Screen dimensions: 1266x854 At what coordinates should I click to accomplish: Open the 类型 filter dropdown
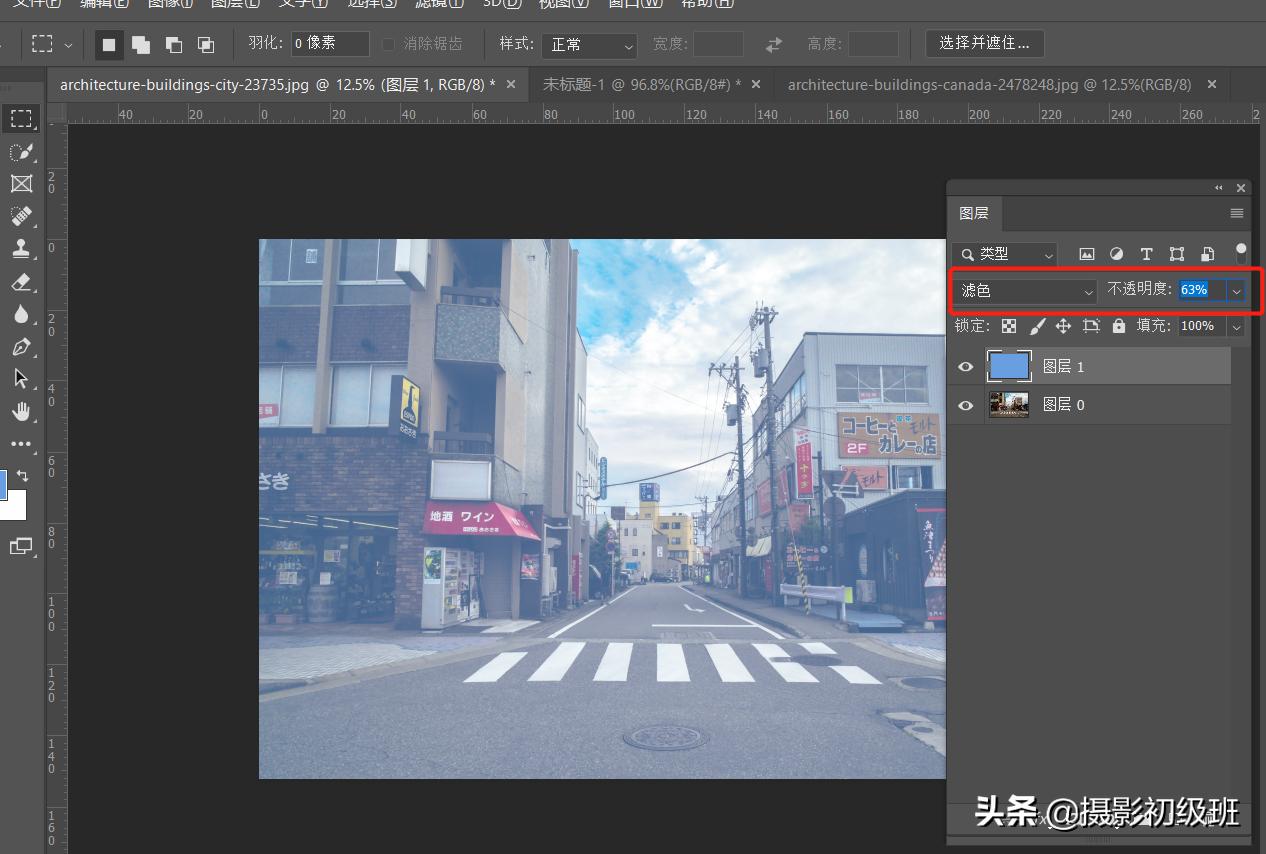pyautogui.click(x=1004, y=254)
